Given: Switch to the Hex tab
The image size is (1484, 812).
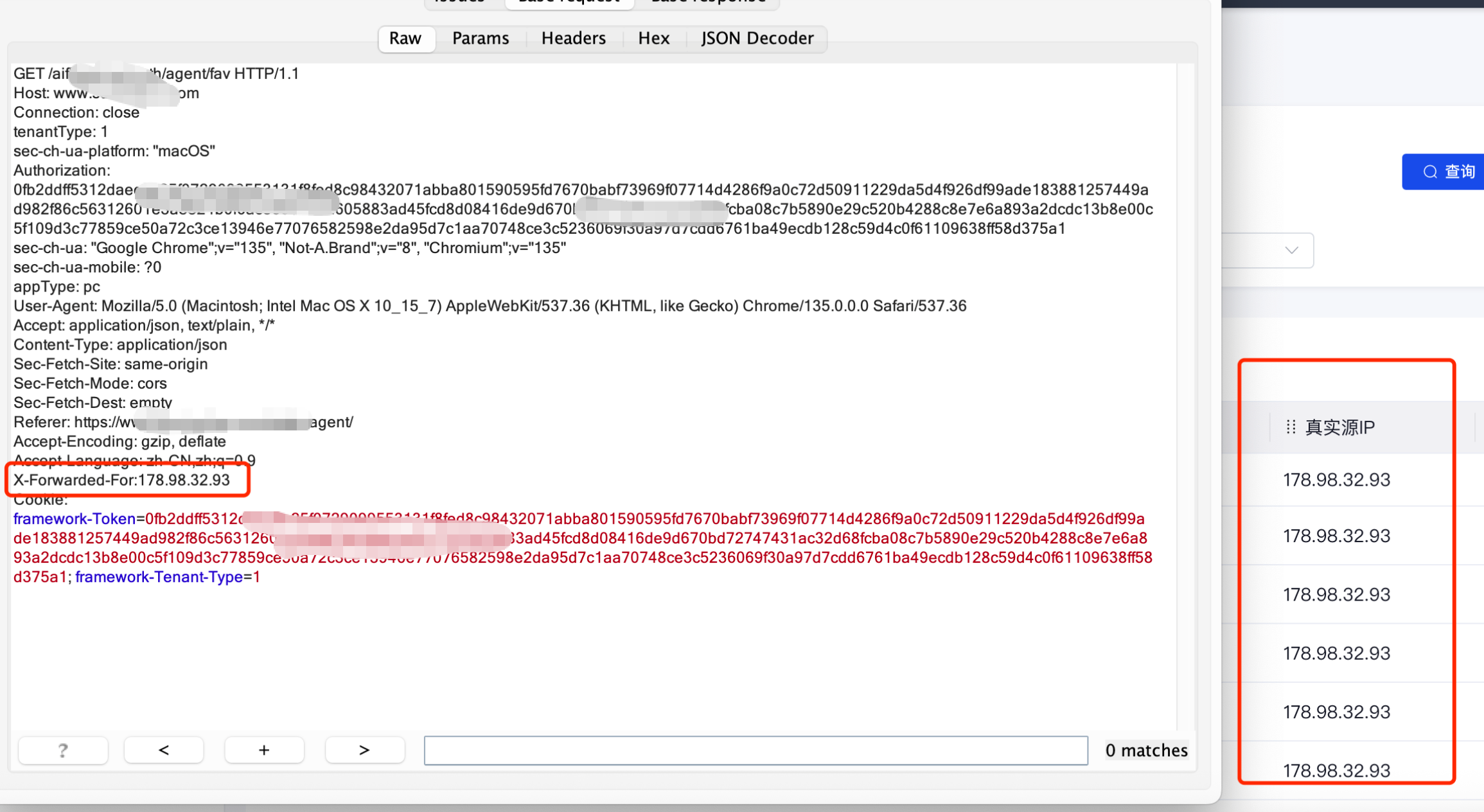Looking at the screenshot, I should coord(654,39).
